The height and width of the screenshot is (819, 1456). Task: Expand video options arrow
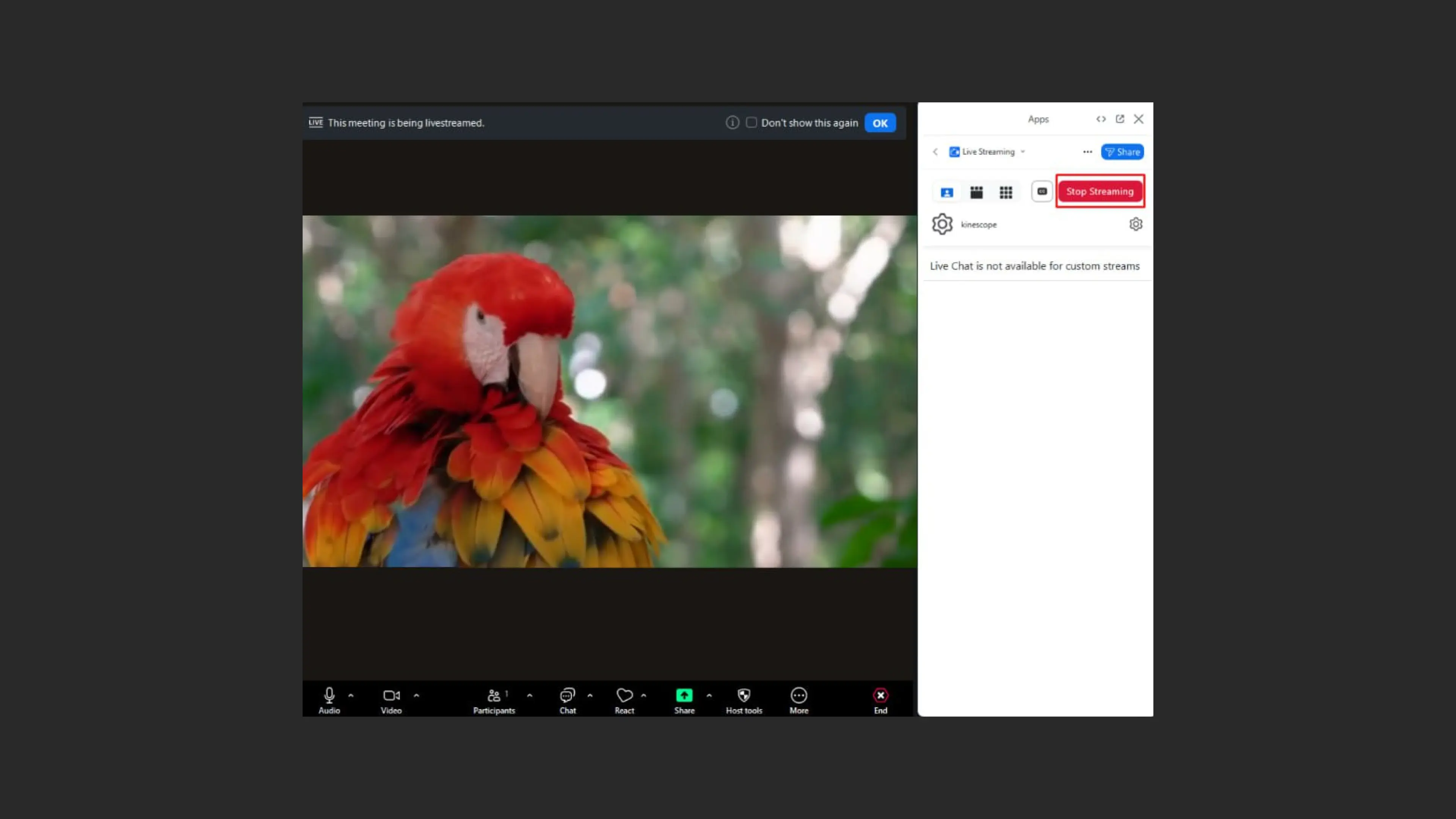[417, 695]
